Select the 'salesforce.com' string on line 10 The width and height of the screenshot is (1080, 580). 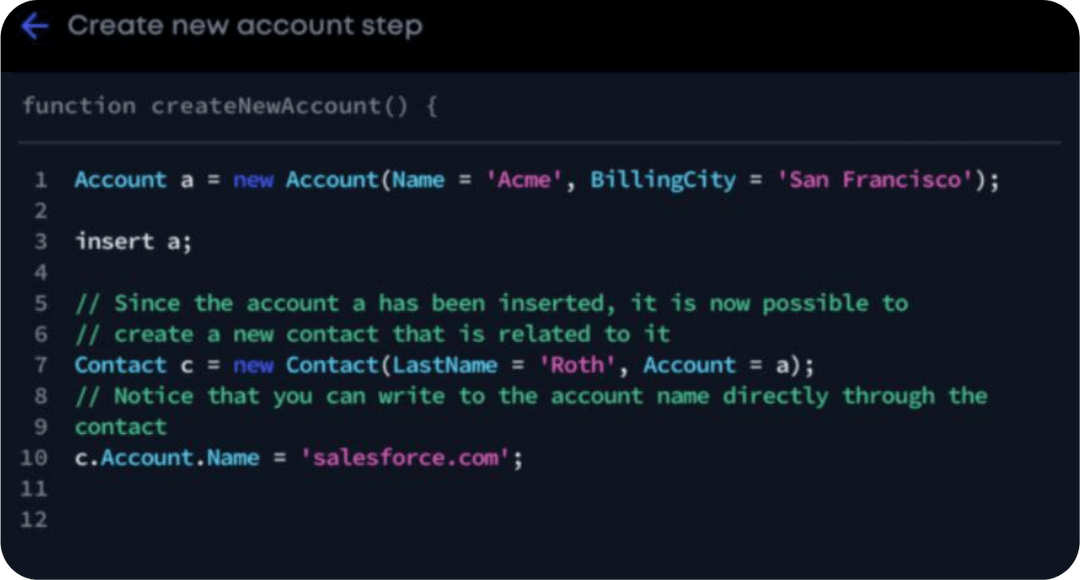point(408,457)
